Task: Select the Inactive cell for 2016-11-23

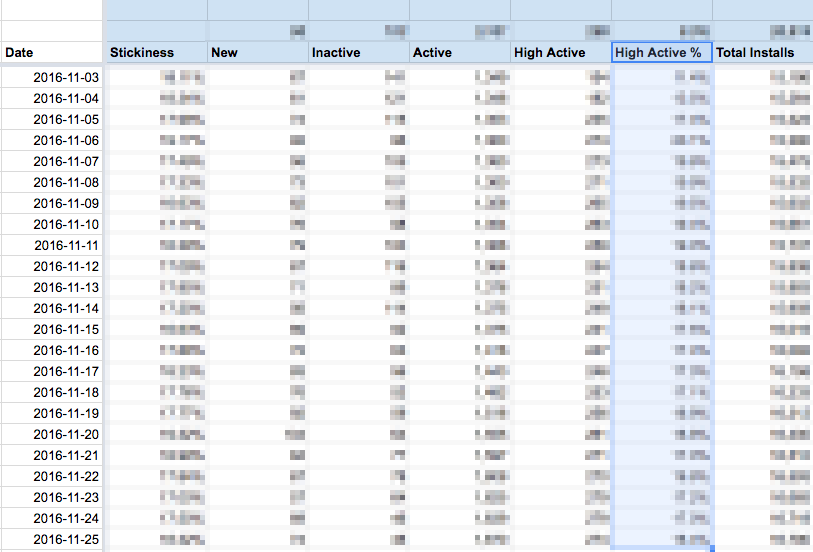Action: pos(359,498)
